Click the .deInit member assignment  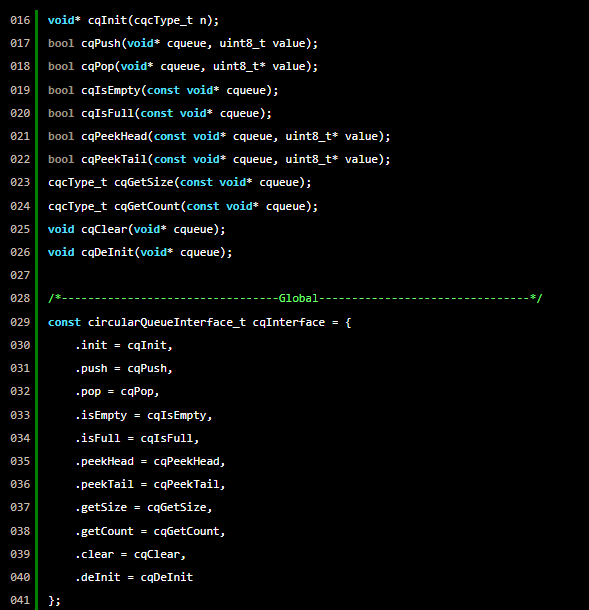click(x=134, y=577)
